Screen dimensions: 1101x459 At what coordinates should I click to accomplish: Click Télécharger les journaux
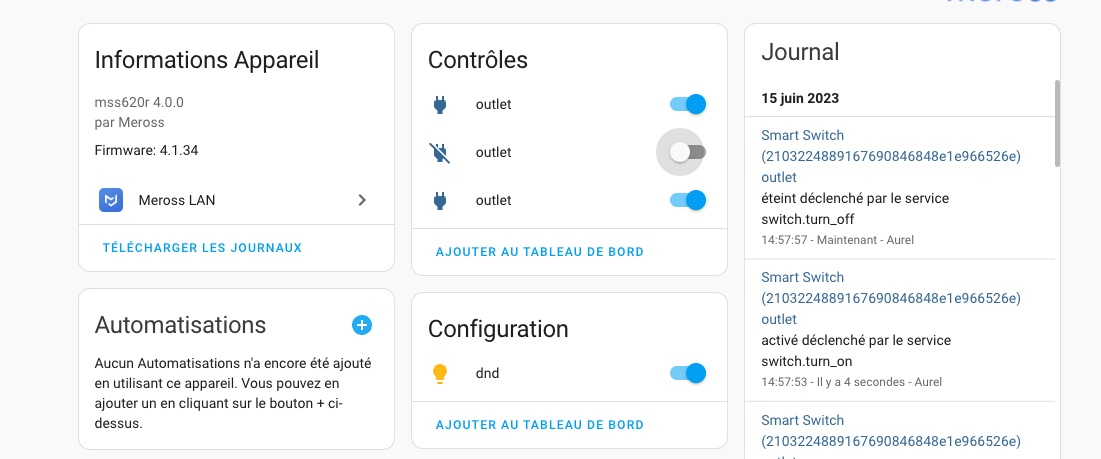click(x=202, y=248)
